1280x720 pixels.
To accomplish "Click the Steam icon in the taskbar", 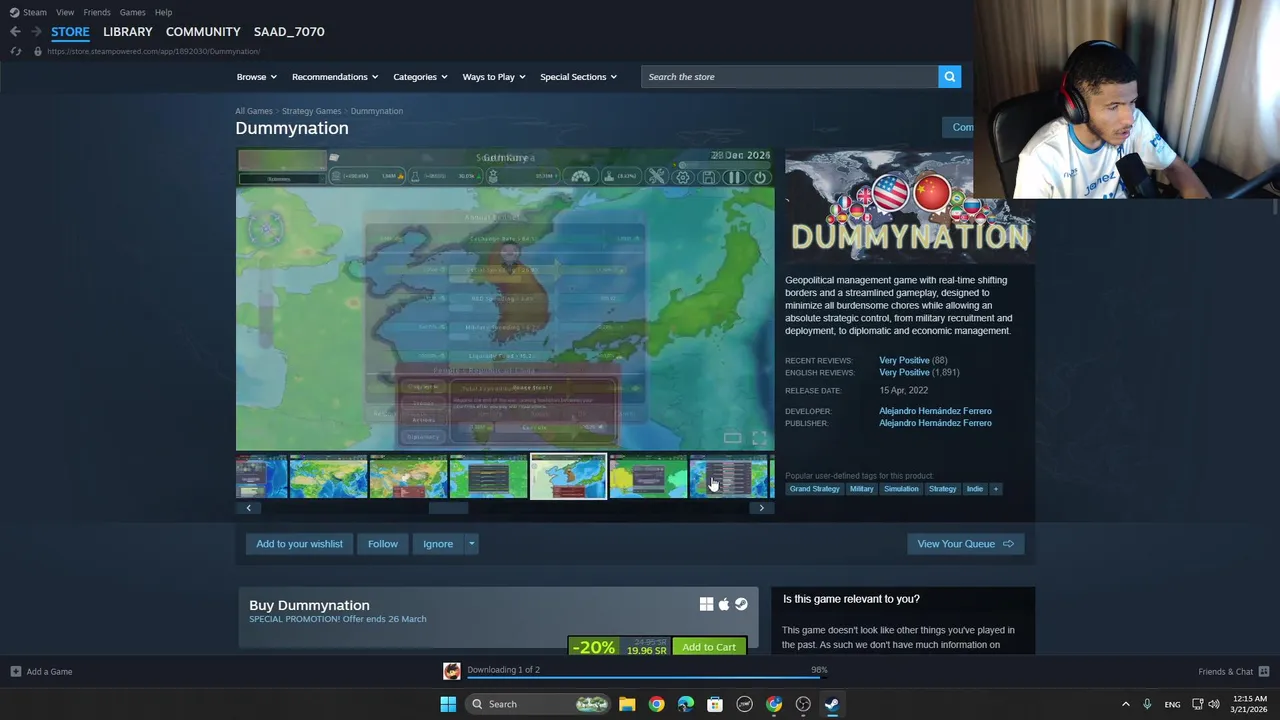I will click(x=832, y=704).
